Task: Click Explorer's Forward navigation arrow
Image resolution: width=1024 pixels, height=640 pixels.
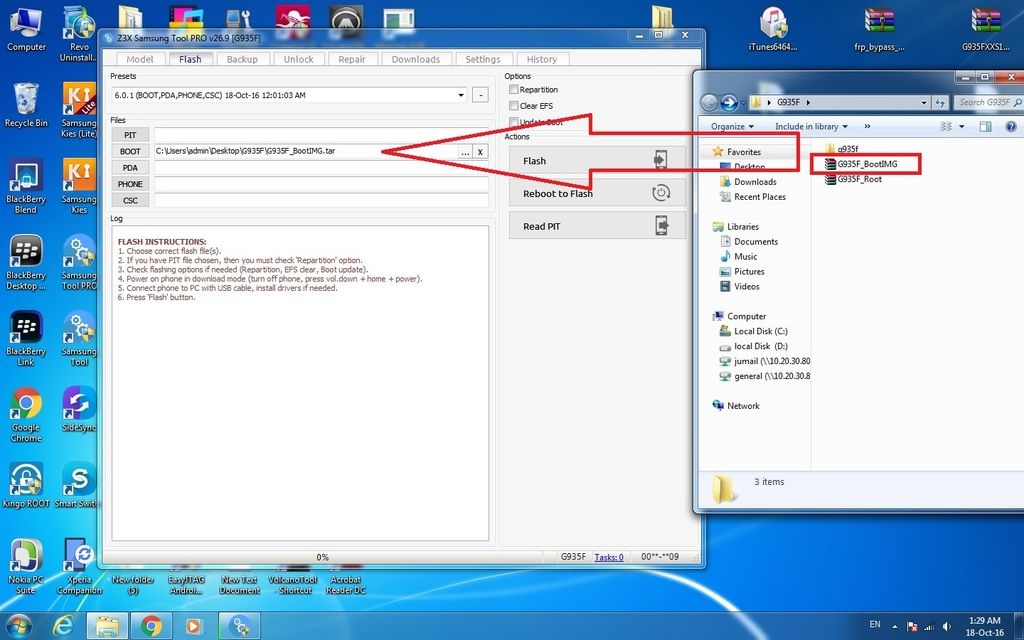Action: click(729, 103)
